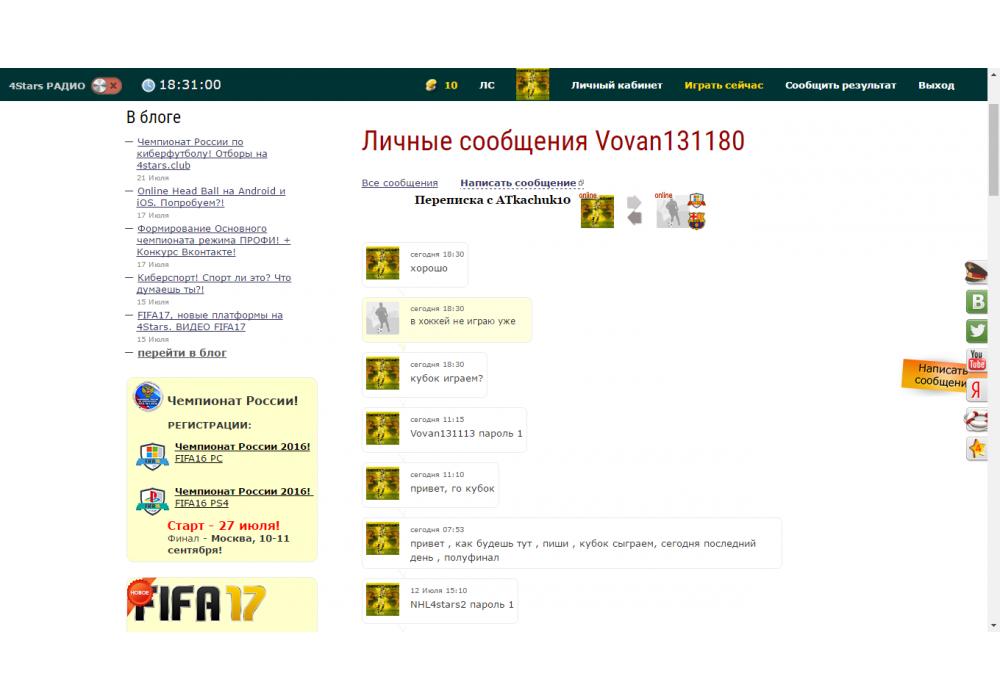Click the message text в хоккей не играю уже
This screenshot has width=1000, height=700.
click(462, 321)
